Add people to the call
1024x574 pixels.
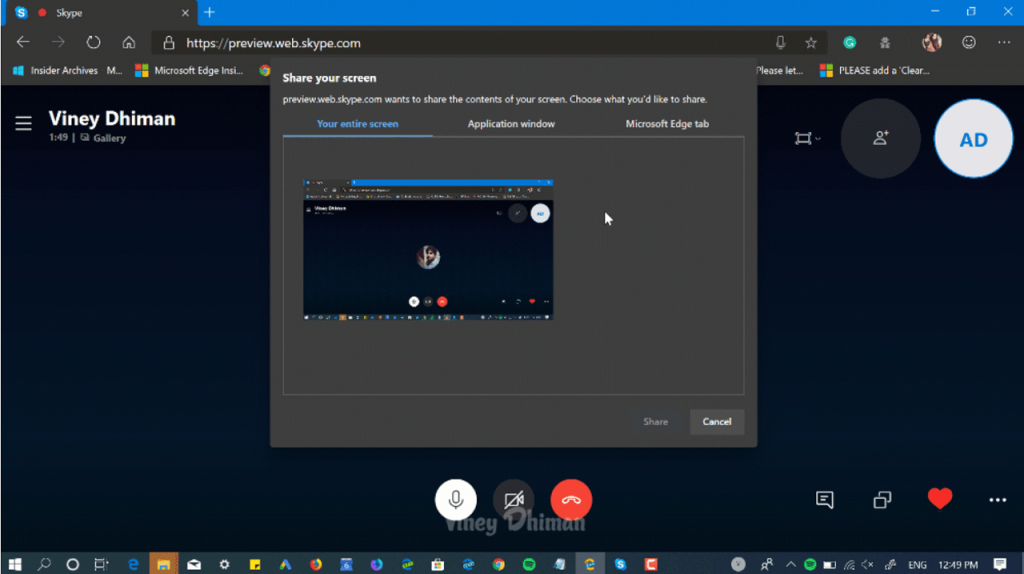tap(880, 138)
